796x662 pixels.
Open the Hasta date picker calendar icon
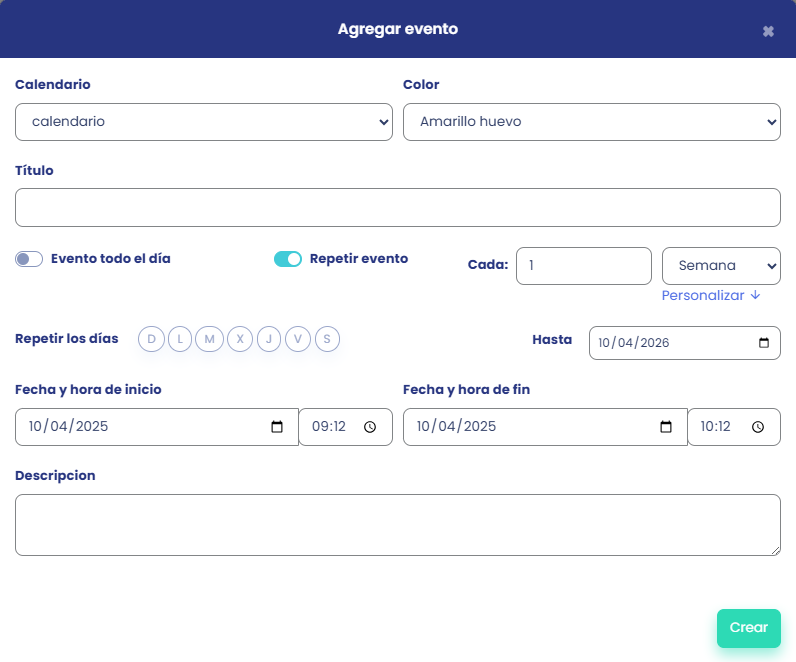(764, 343)
